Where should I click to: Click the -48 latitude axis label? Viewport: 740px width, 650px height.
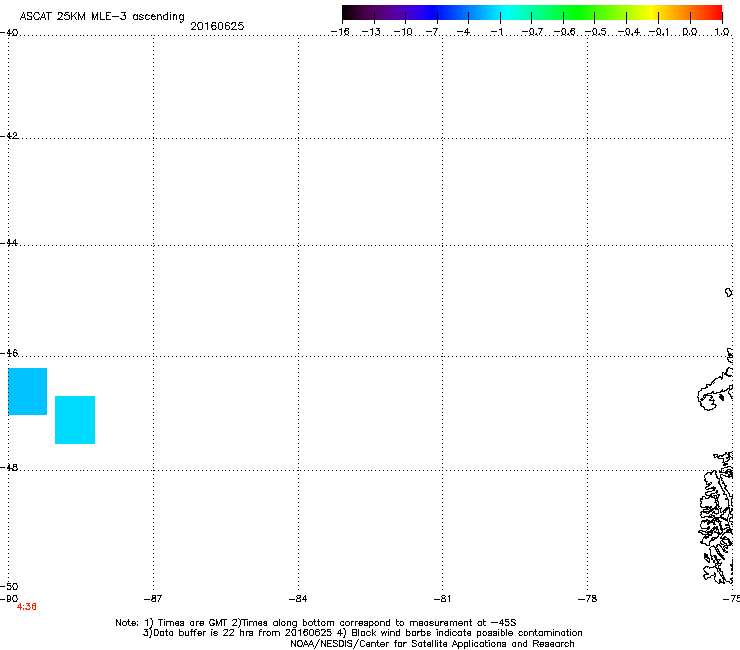coord(9,467)
